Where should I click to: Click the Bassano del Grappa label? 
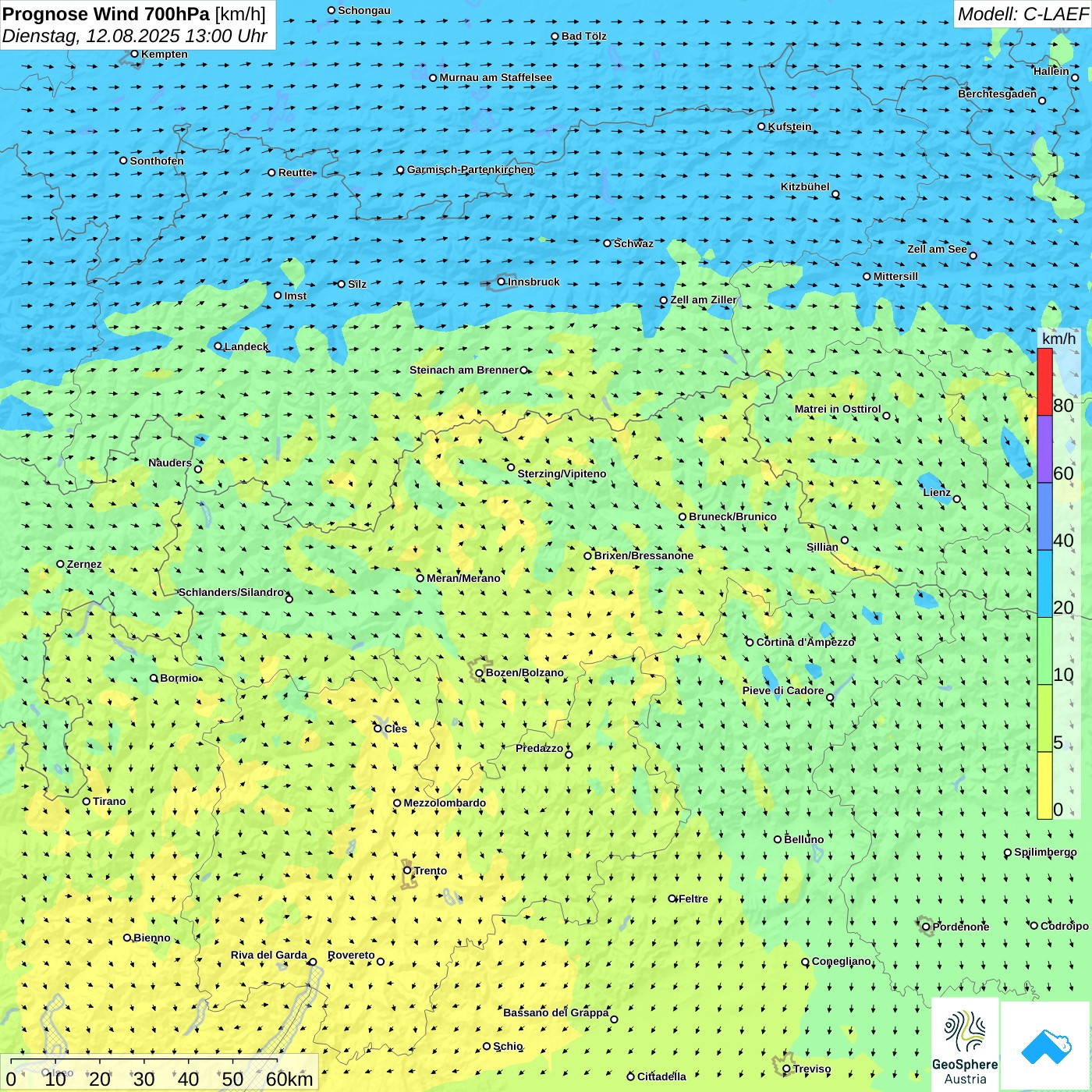[x=556, y=1012]
